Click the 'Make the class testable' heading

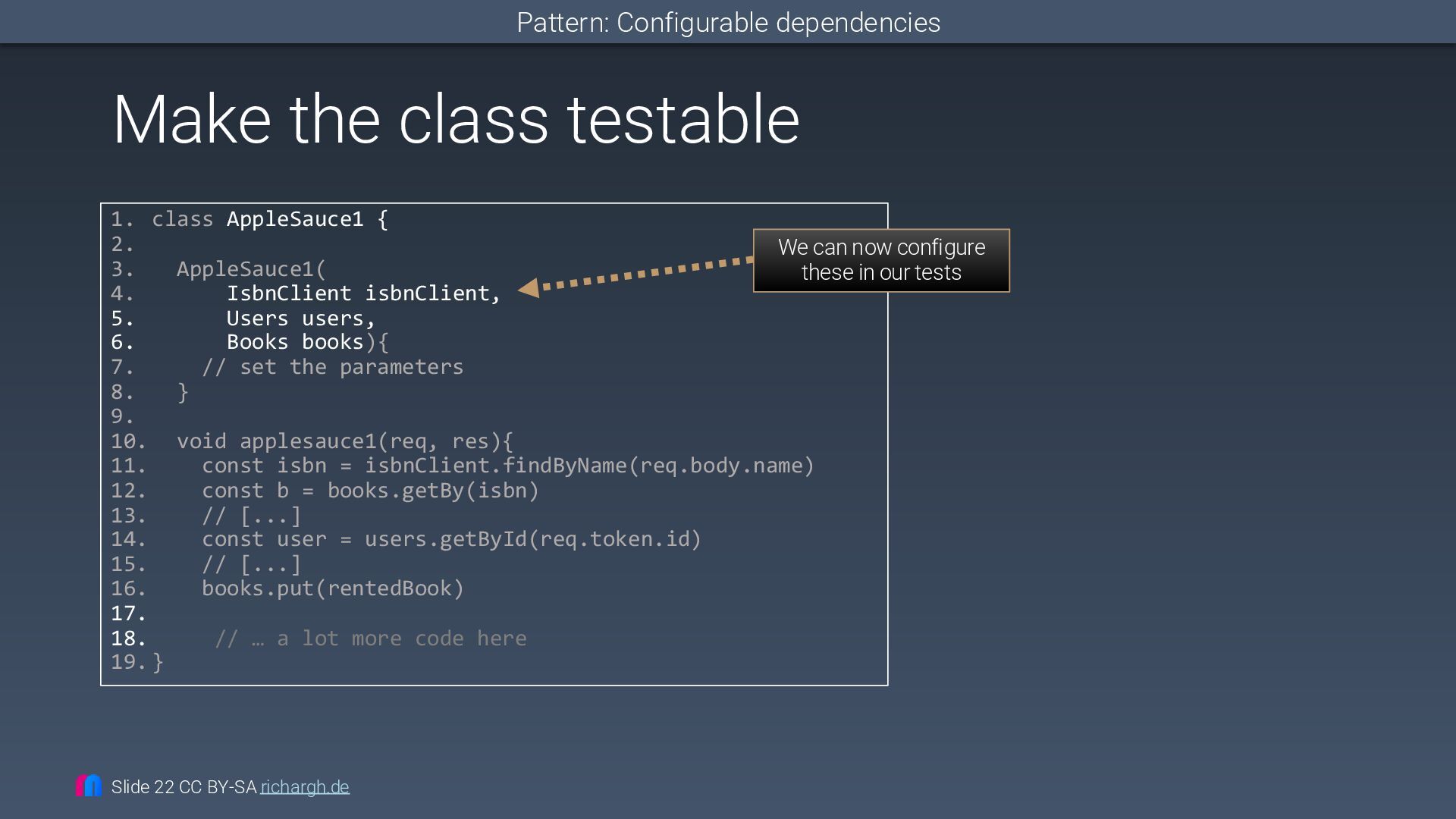[456, 119]
